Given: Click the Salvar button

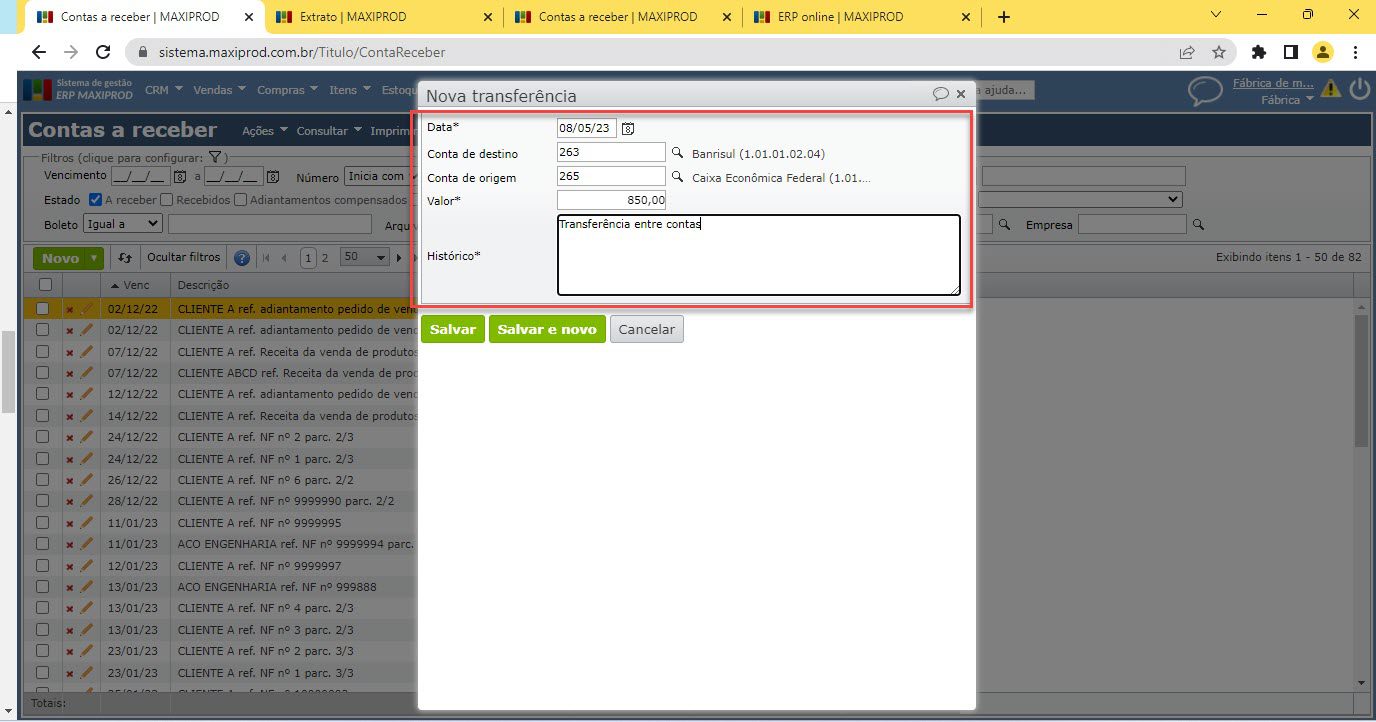Looking at the screenshot, I should pyautogui.click(x=453, y=329).
